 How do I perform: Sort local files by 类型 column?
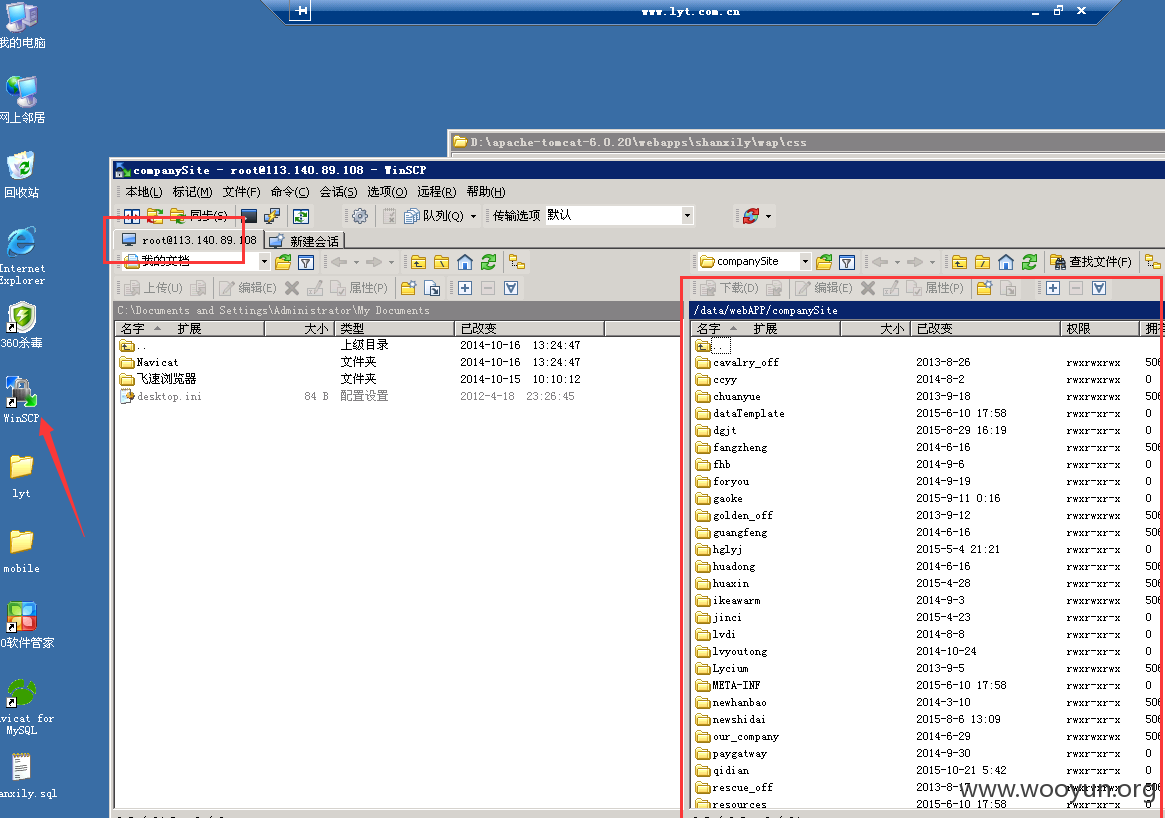pyautogui.click(x=394, y=328)
